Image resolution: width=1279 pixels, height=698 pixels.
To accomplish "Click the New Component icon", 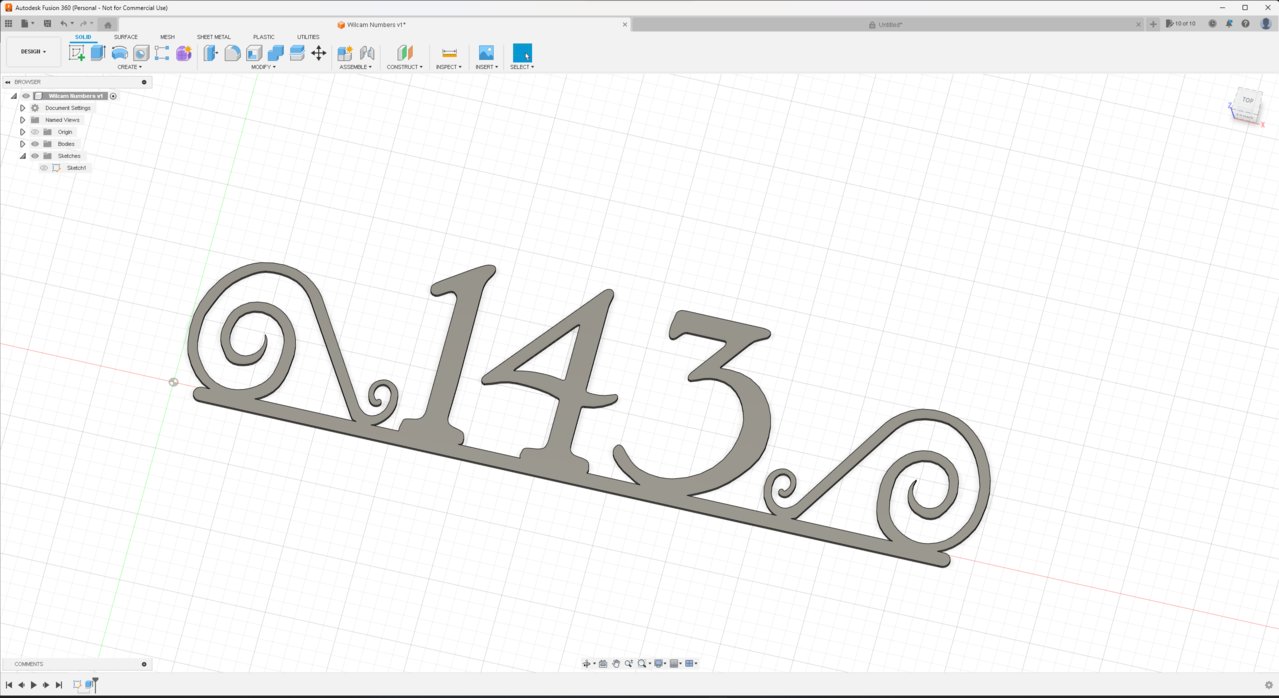I will (345, 53).
